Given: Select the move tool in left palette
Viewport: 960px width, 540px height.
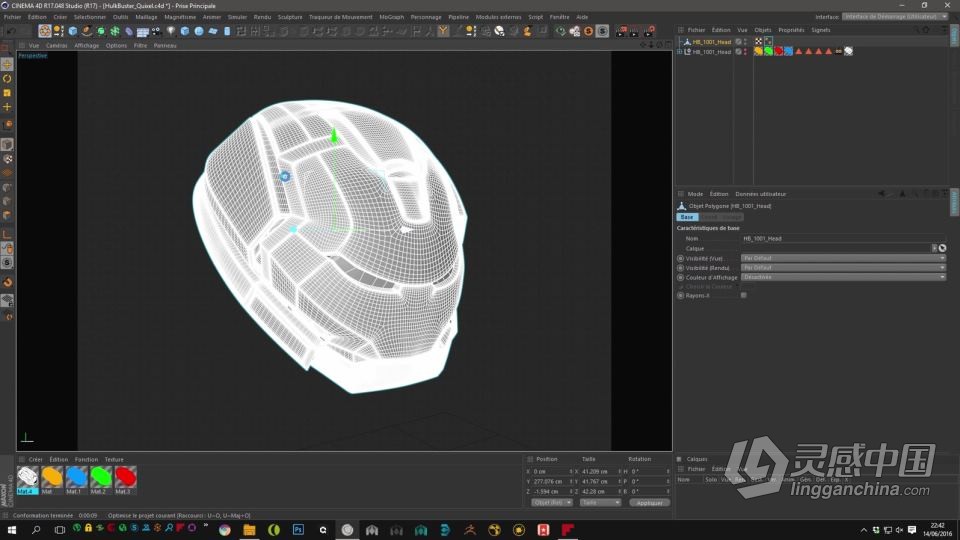Looking at the screenshot, I should click(x=7, y=65).
